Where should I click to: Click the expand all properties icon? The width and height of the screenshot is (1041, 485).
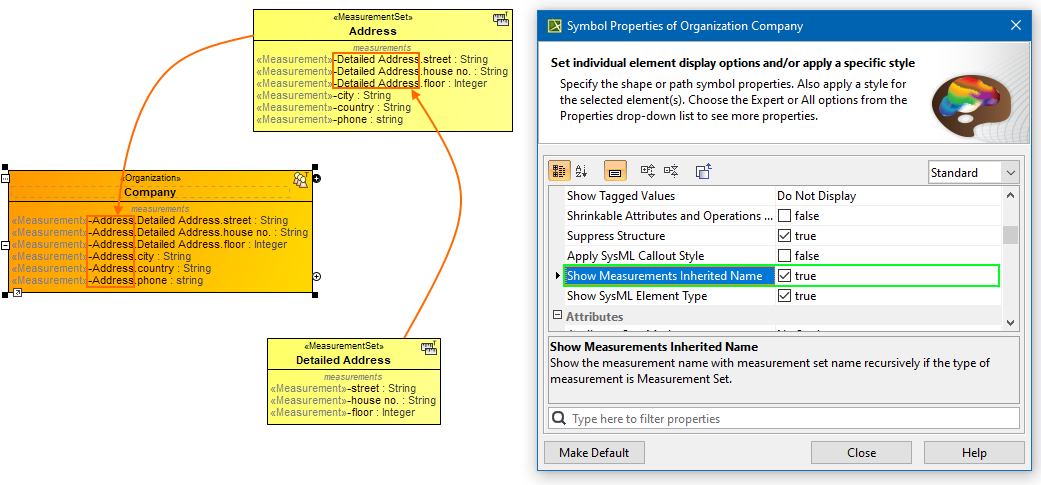(x=648, y=172)
